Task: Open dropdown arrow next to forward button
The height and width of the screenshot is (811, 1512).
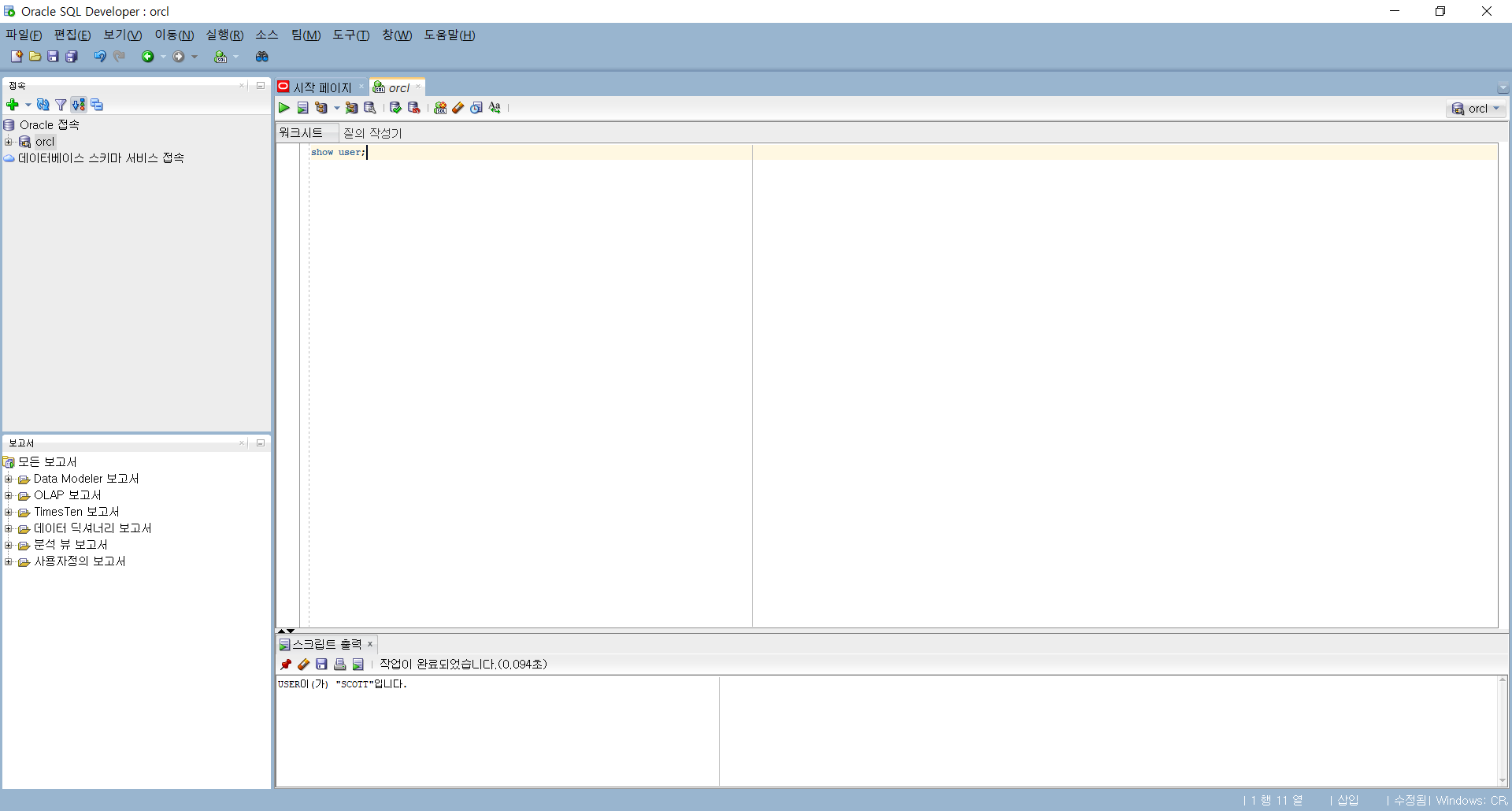Action: (195, 57)
